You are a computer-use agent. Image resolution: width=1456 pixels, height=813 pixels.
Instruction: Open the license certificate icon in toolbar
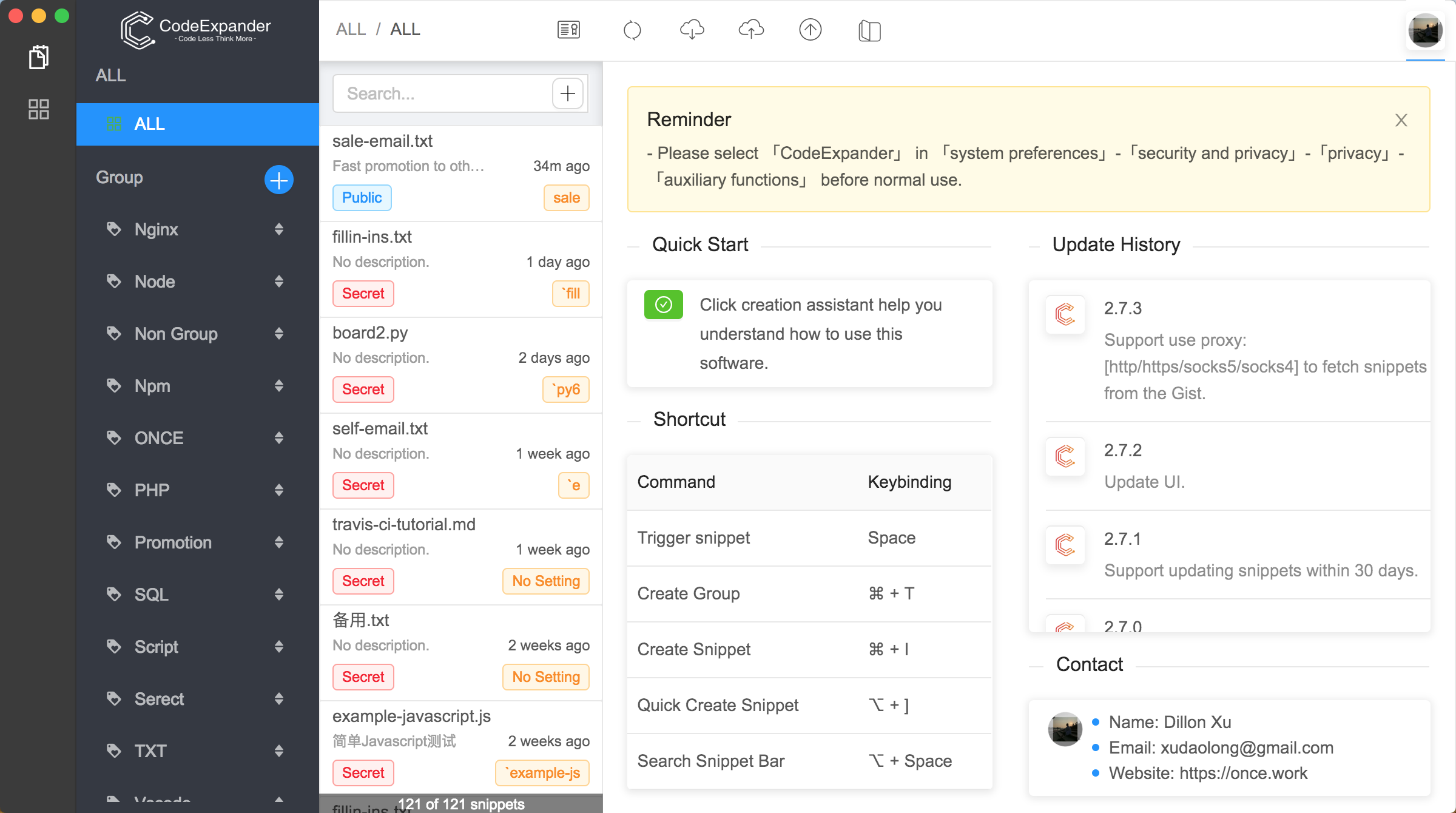pos(569,30)
